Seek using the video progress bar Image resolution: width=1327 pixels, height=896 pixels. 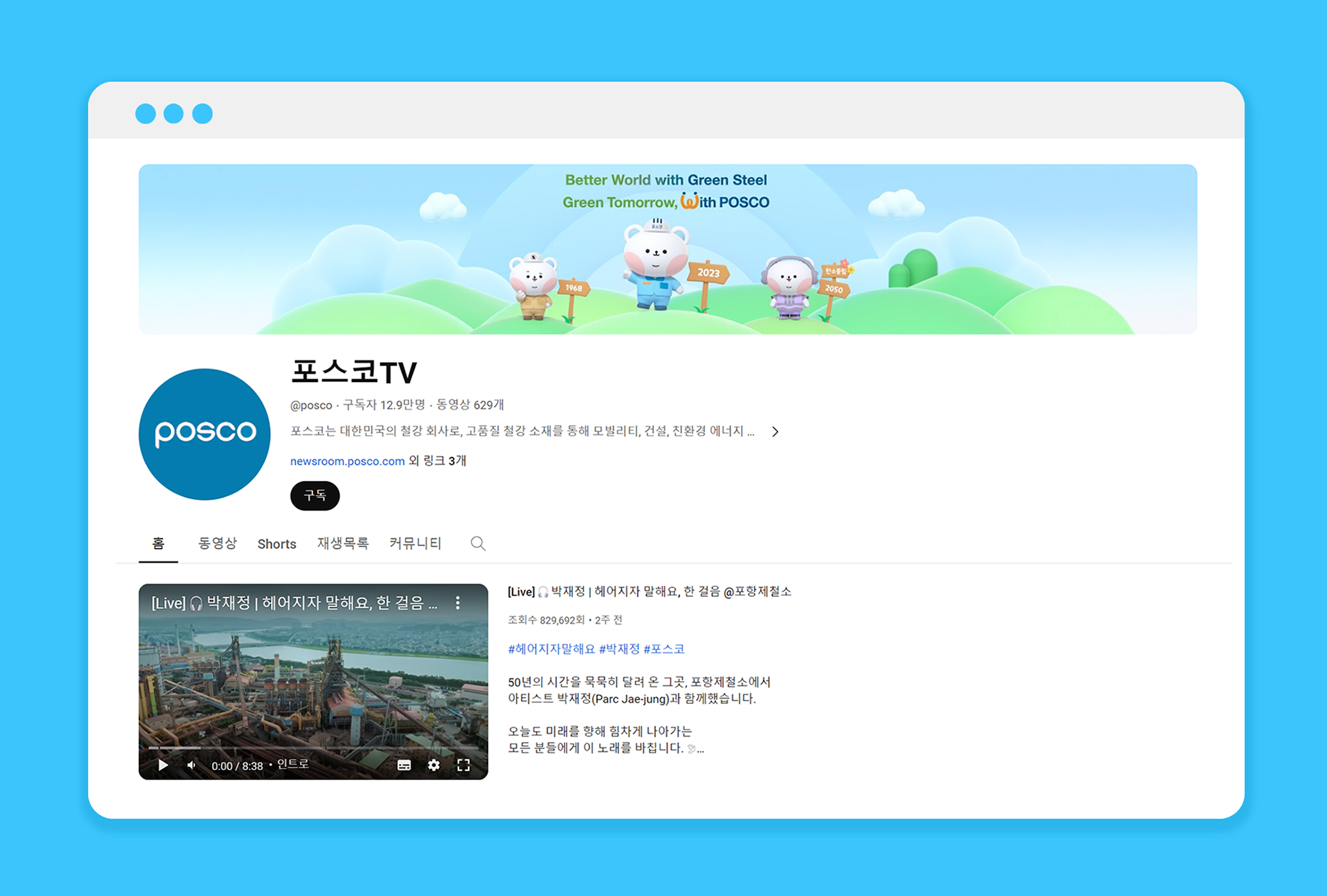pyautogui.click(x=313, y=747)
